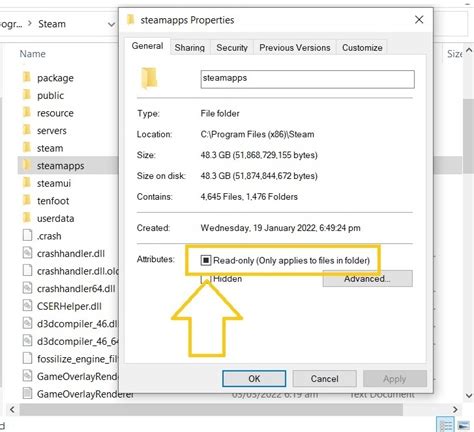474x432 pixels.
Task: Cancel the Properties dialog
Action: pyautogui.click(x=324, y=379)
